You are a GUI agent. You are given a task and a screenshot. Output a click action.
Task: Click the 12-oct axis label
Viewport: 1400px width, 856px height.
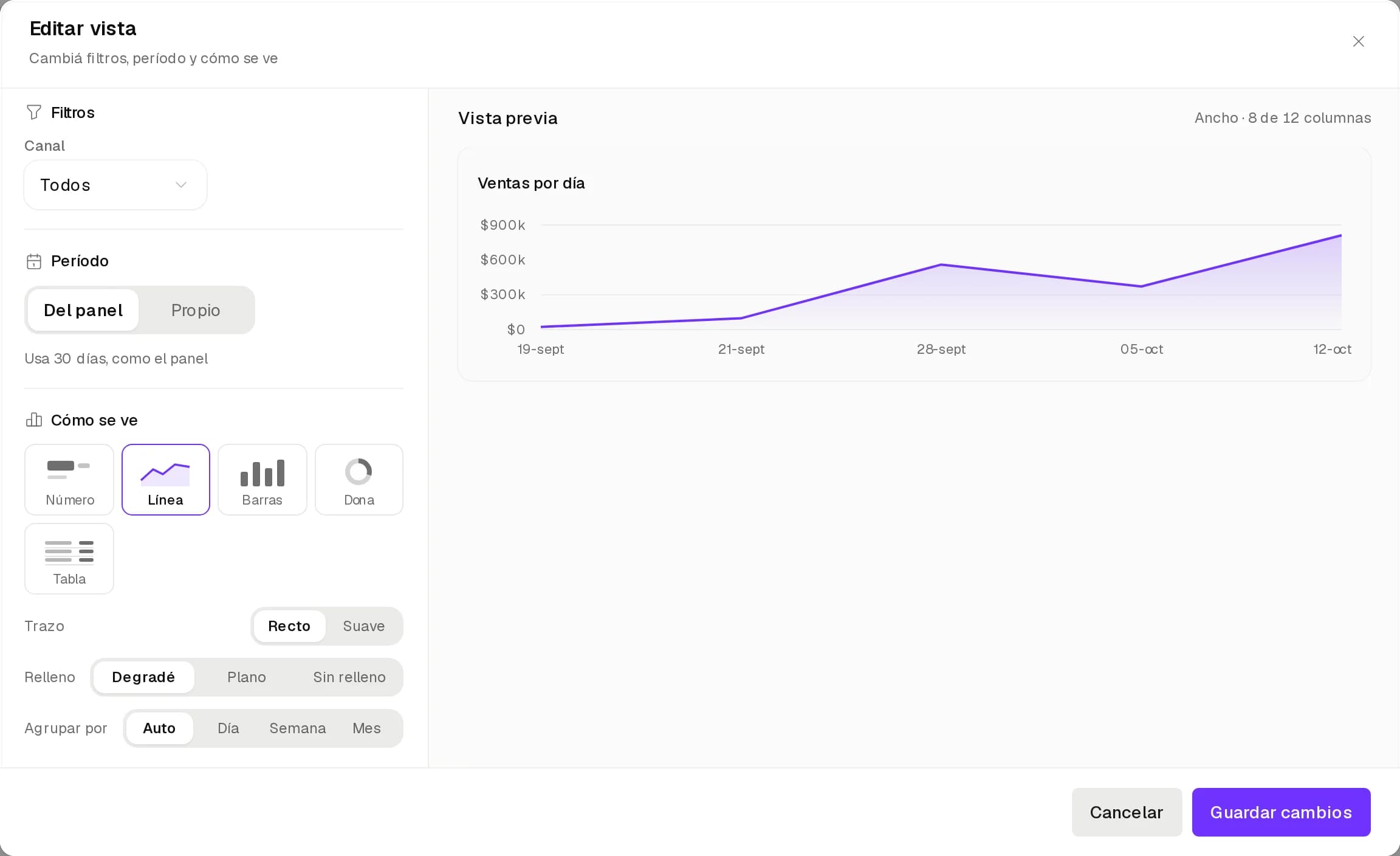click(1332, 349)
